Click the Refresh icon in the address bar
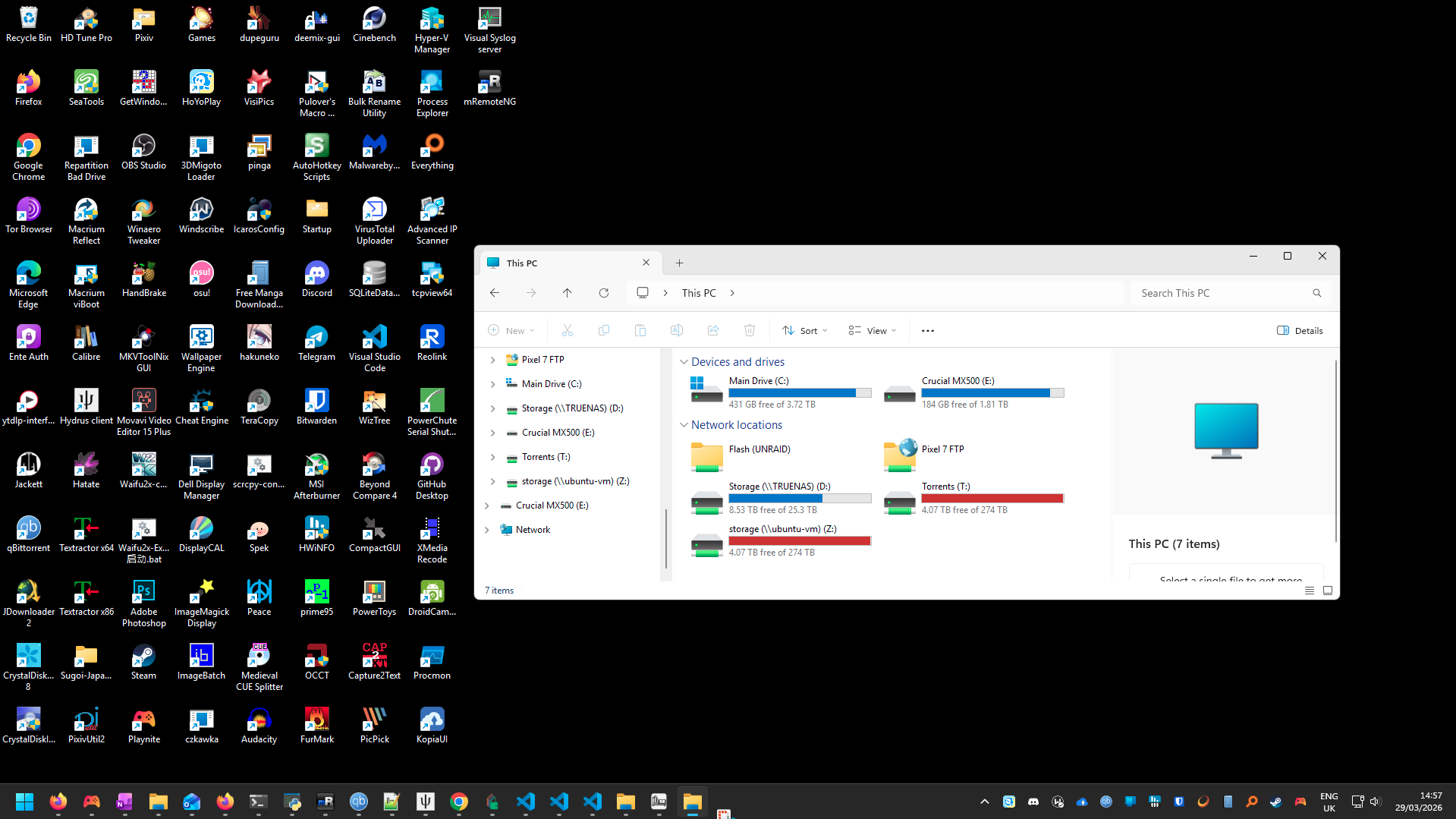The height and width of the screenshot is (819, 1456). point(604,293)
